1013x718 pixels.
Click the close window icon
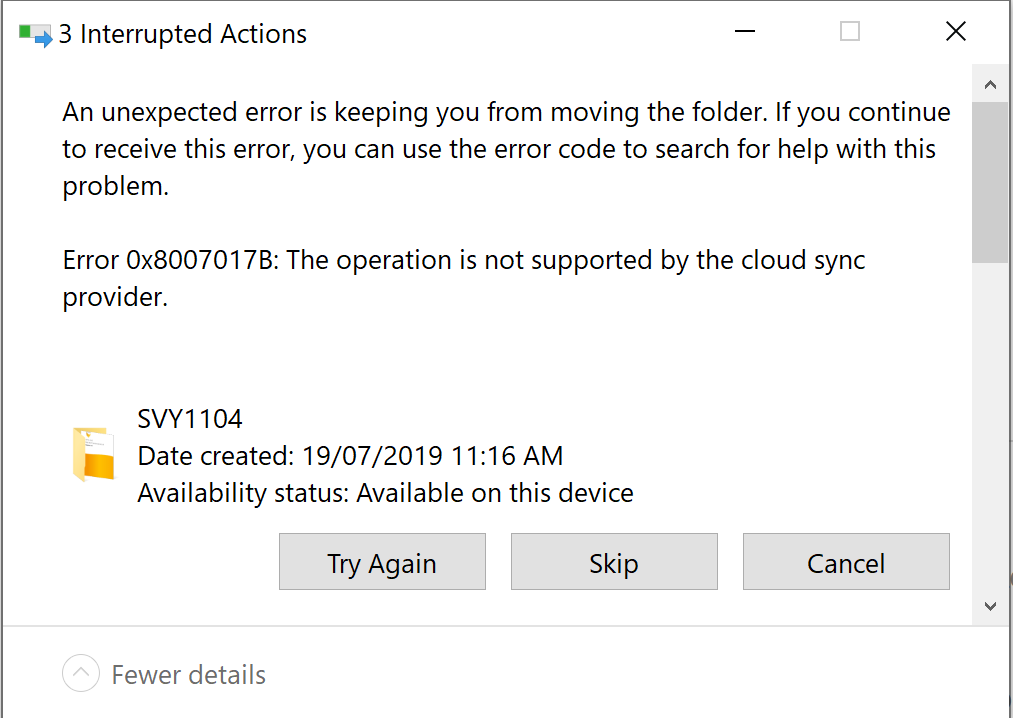tap(955, 31)
